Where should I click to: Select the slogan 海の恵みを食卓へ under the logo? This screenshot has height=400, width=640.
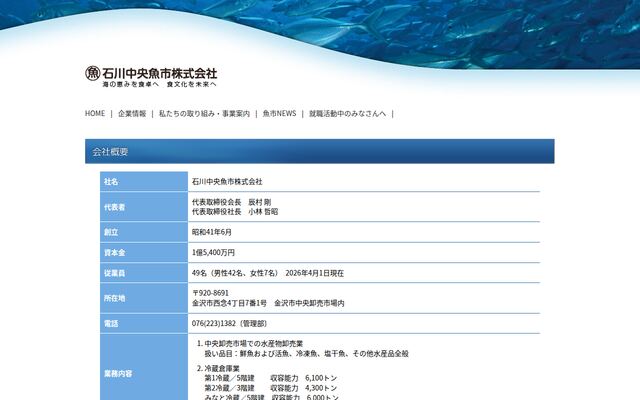[x=130, y=84]
